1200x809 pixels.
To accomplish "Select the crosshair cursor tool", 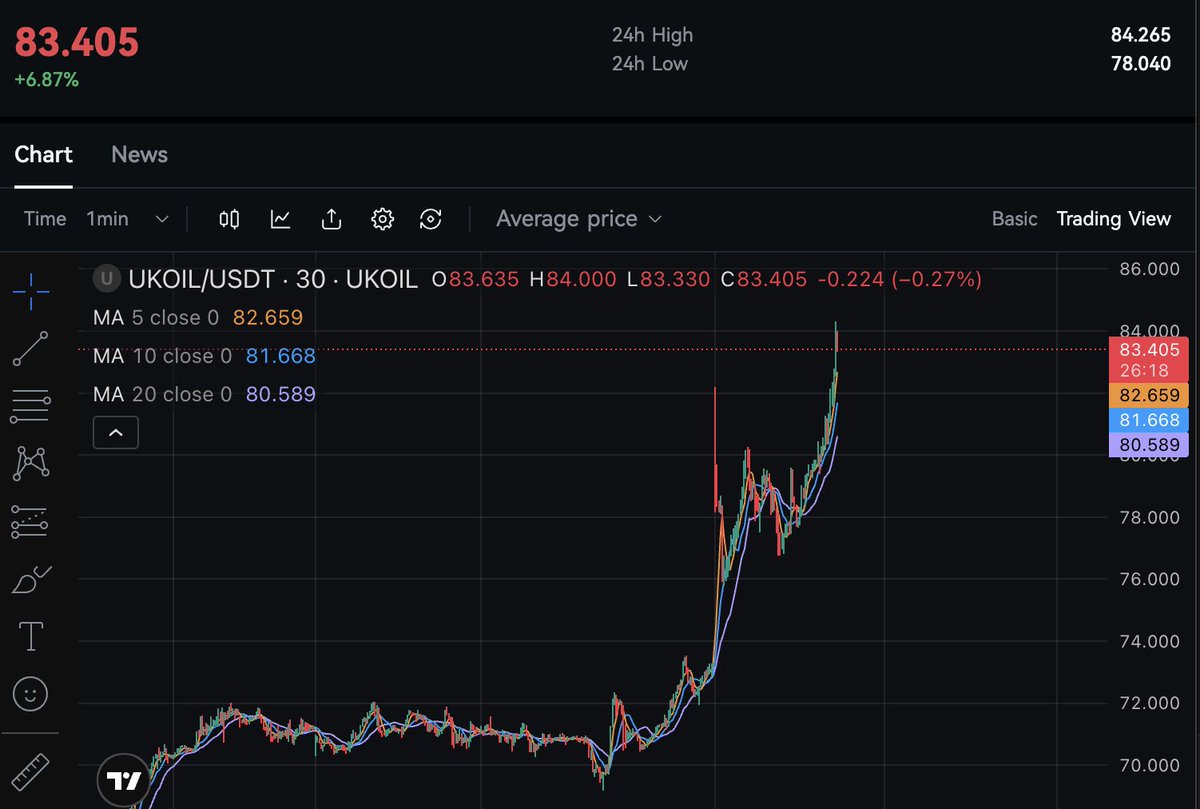I will pos(31,290).
